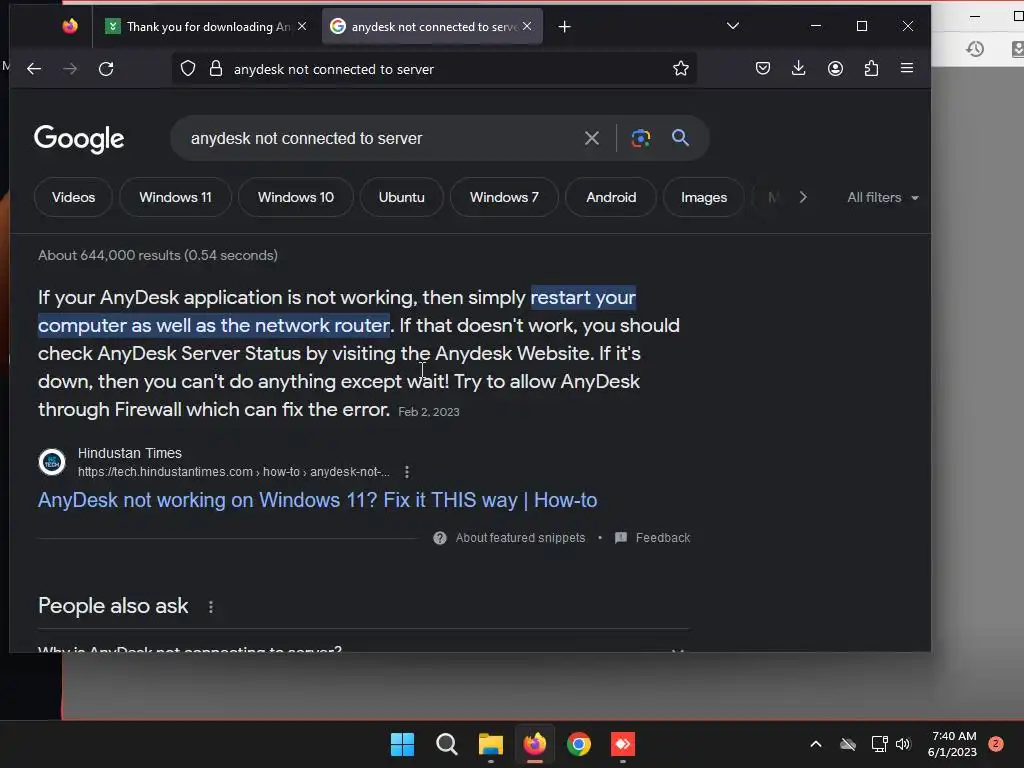The height and width of the screenshot is (768, 1024).
Task: Open About featured snippets link
Action: pyautogui.click(x=520, y=537)
